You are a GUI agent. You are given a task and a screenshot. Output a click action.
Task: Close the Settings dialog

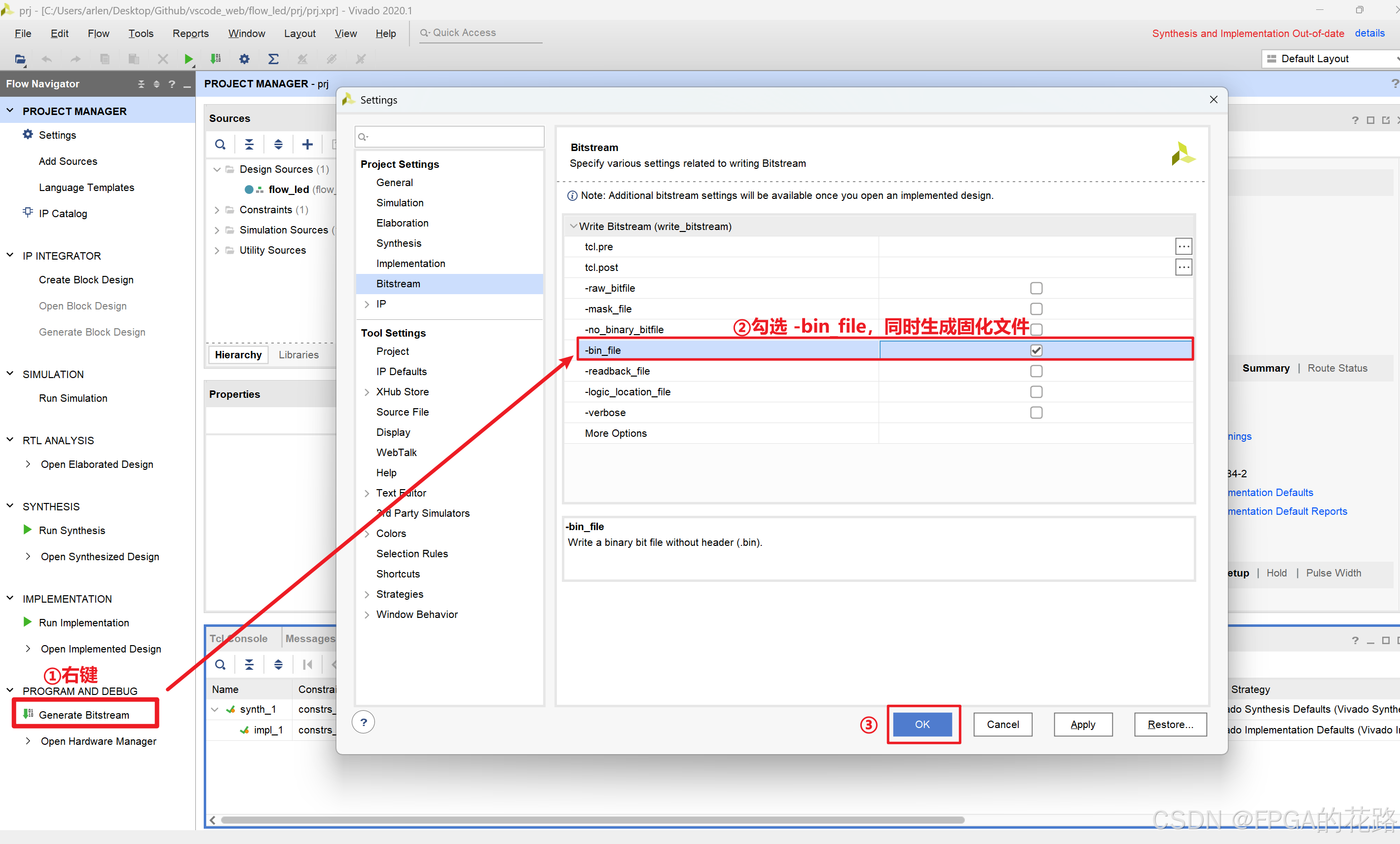[1213, 100]
